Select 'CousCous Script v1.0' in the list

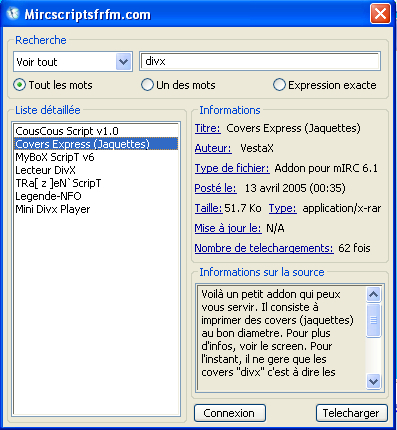tap(96, 131)
